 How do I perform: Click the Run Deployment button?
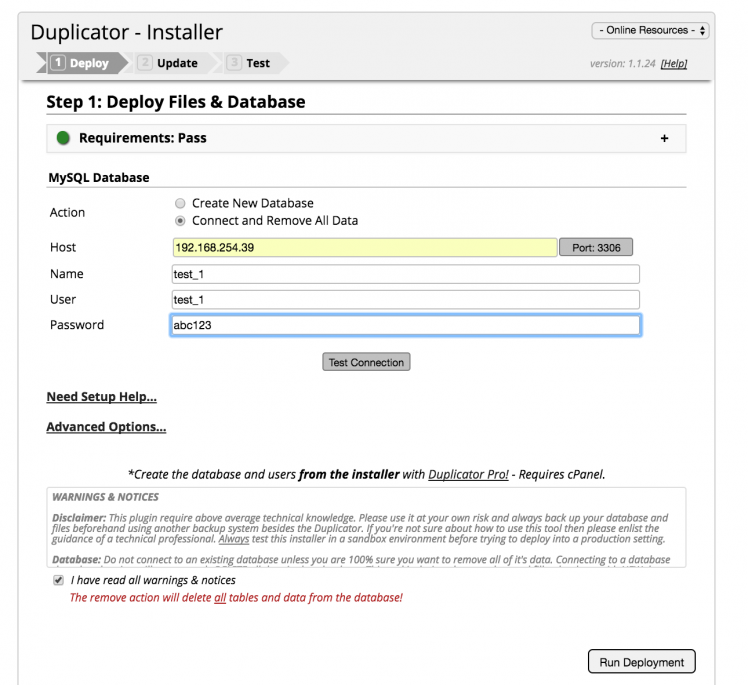point(642,662)
